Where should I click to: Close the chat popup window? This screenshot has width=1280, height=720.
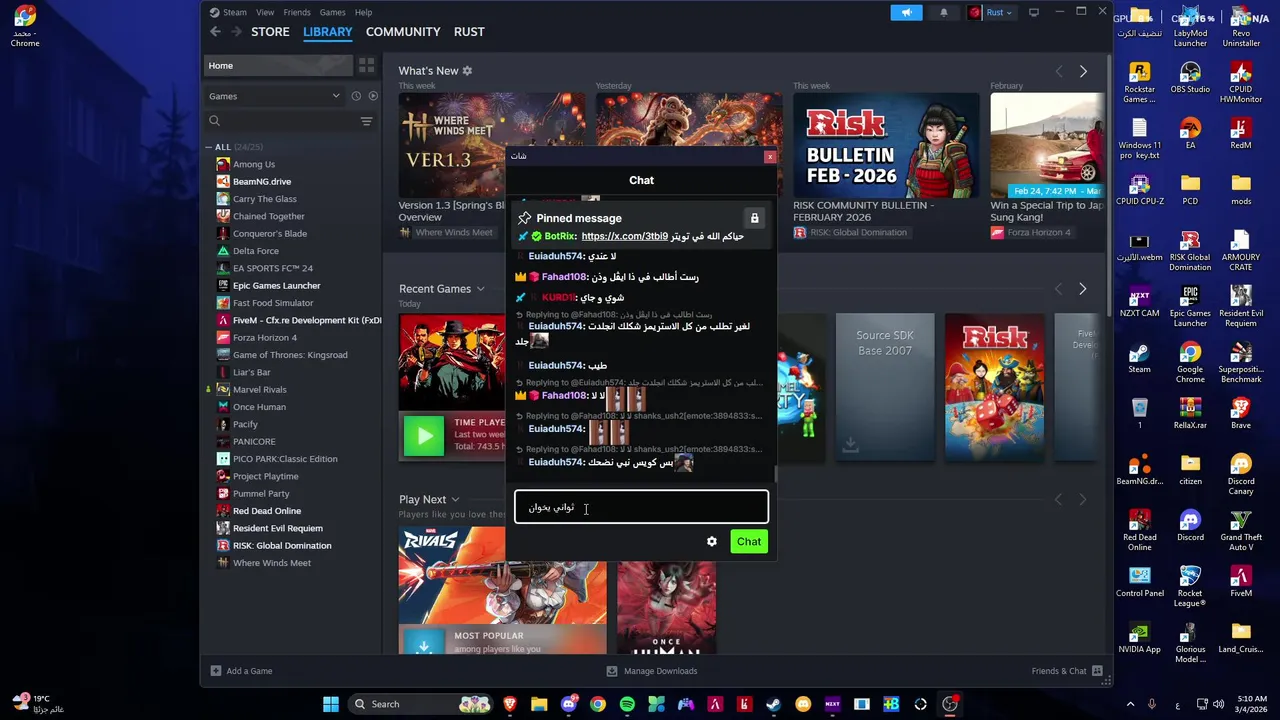click(x=769, y=156)
